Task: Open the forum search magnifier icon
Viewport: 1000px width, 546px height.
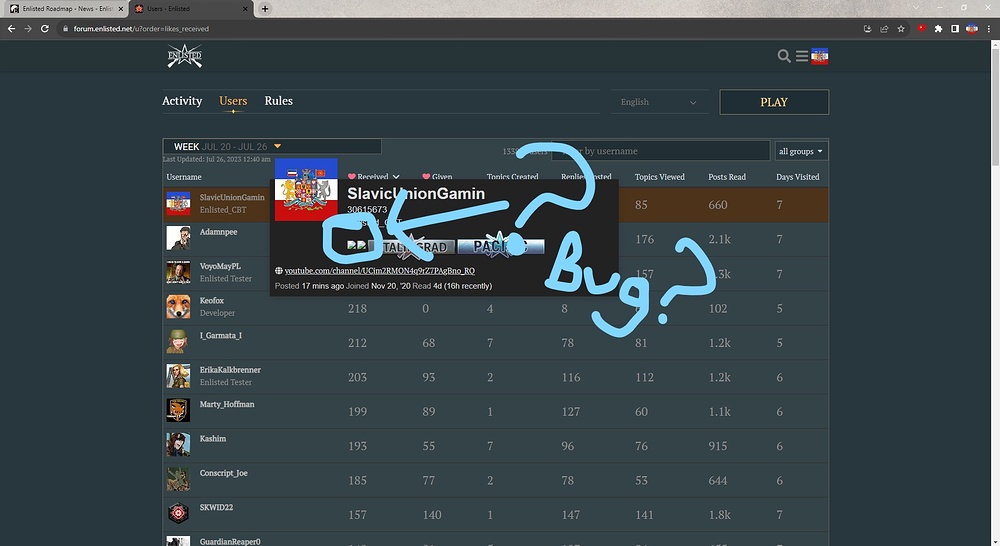Action: pyautogui.click(x=784, y=56)
